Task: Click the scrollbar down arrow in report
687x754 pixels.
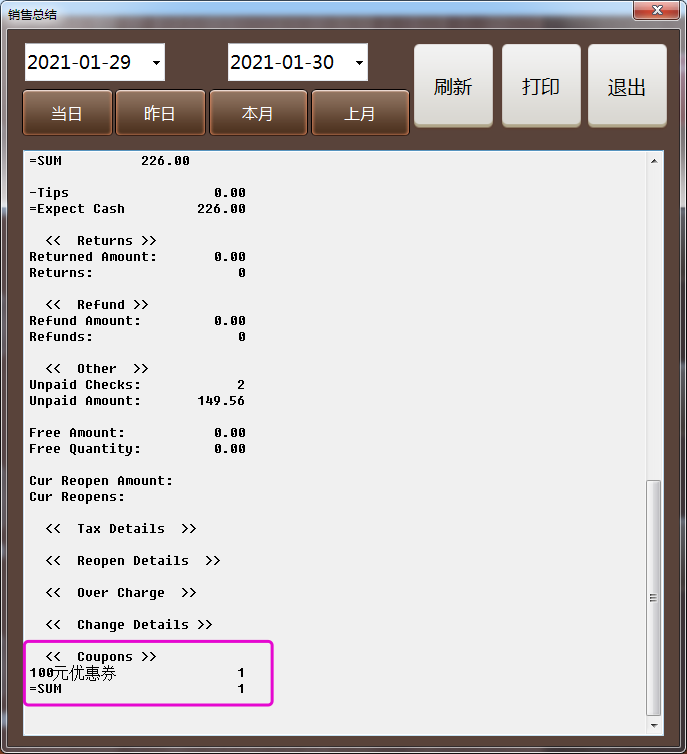Action: (654, 725)
